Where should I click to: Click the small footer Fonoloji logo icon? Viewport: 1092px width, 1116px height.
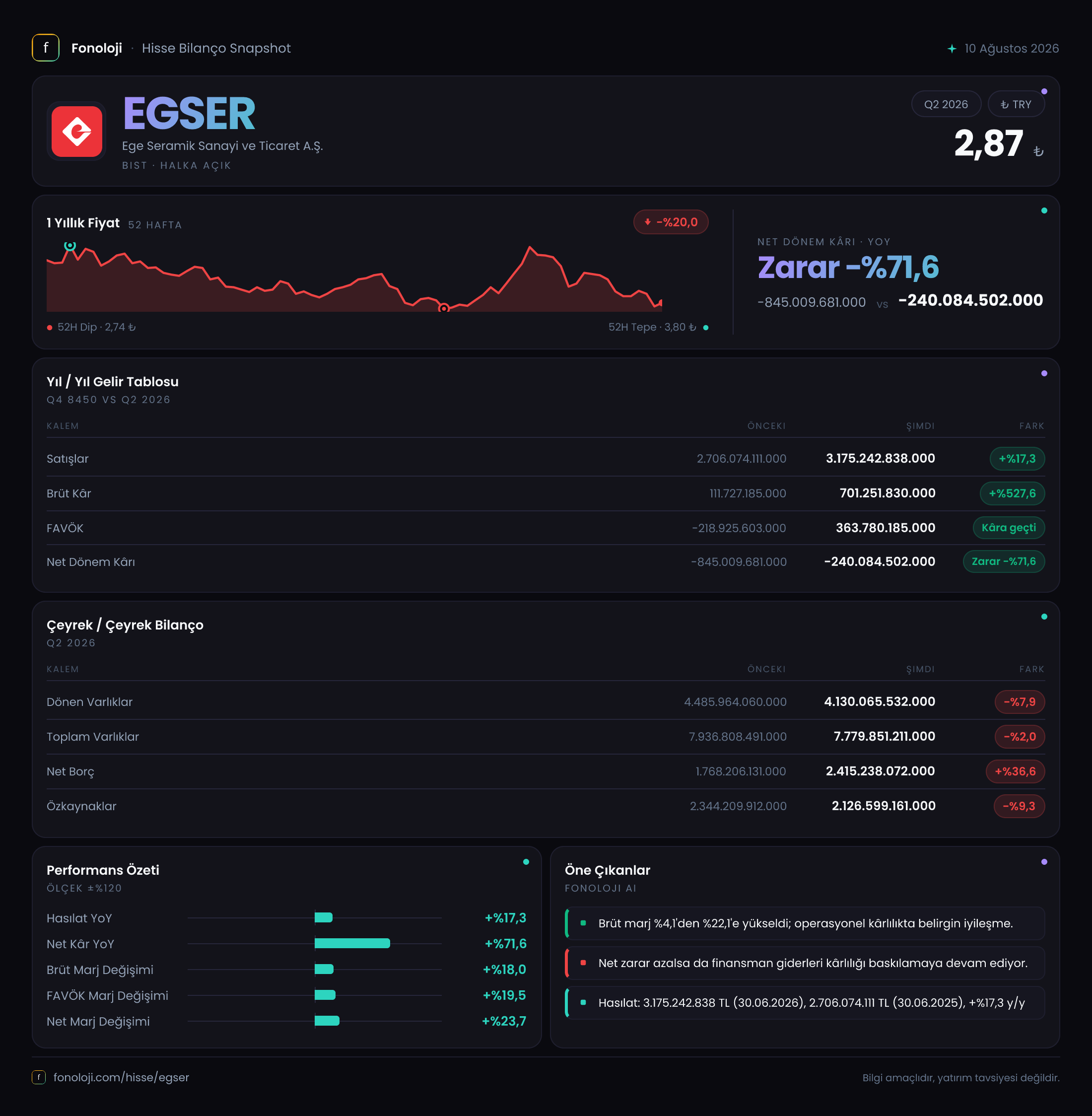coord(38,1077)
